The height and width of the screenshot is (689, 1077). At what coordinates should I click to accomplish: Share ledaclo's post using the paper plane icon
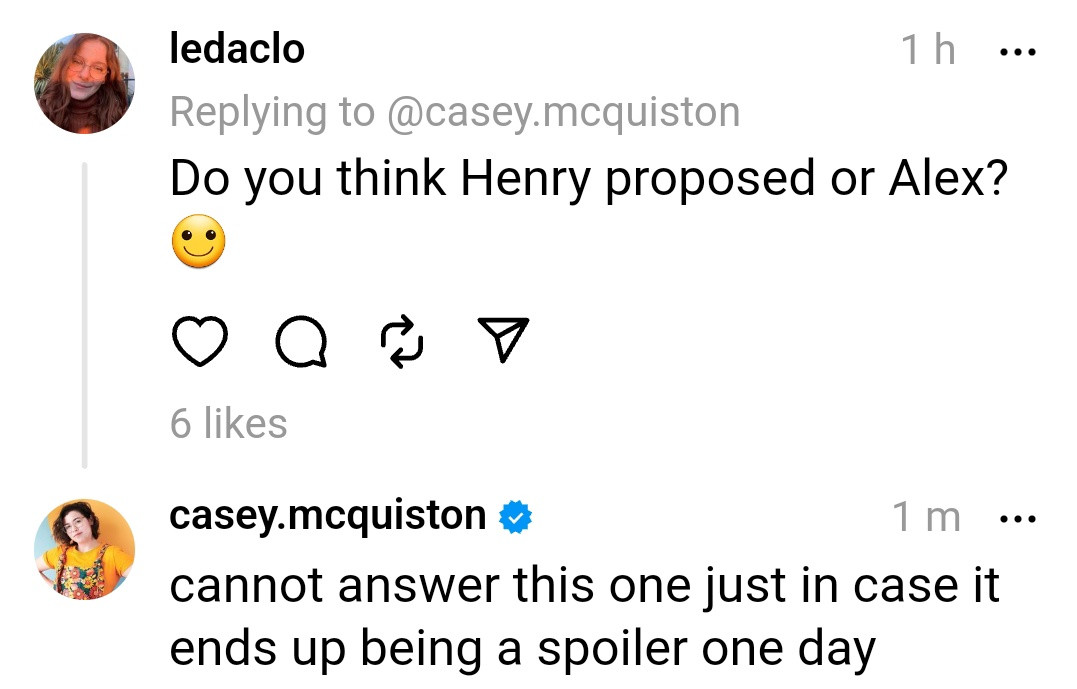click(x=504, y=343)
